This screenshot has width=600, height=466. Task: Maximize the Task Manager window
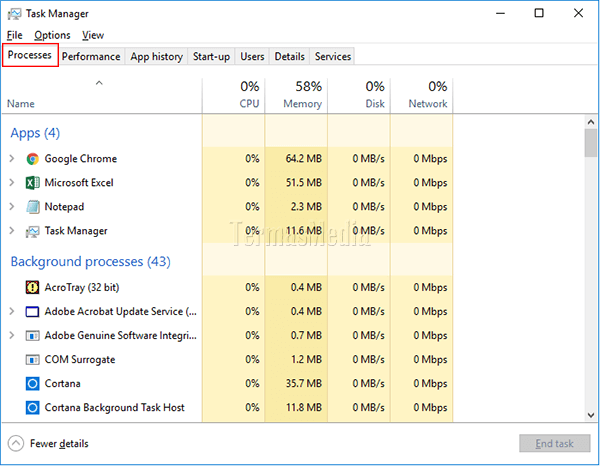539,13
